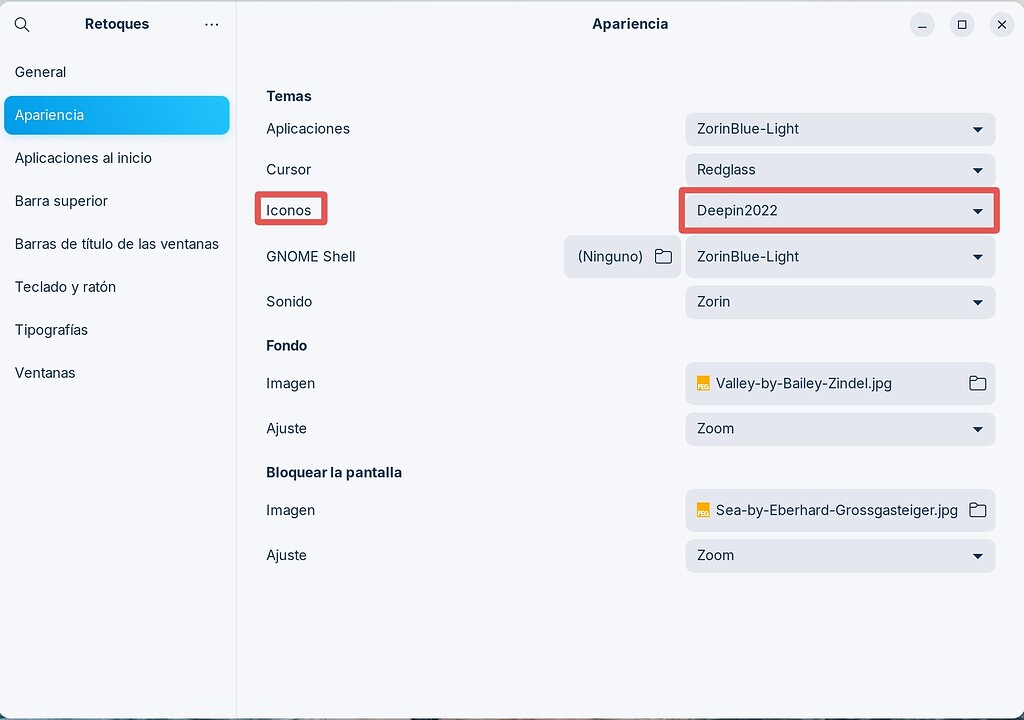
Task: Open the lock screen Ajuste dropdown
Action: click(x=839, y=555)
